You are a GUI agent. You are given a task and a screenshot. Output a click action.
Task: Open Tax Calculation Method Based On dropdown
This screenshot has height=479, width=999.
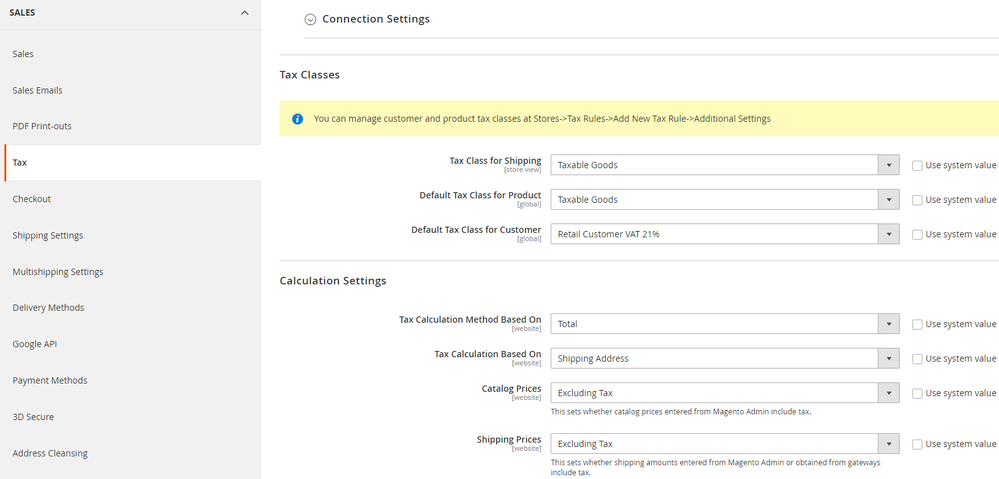[x=724, y=324]
